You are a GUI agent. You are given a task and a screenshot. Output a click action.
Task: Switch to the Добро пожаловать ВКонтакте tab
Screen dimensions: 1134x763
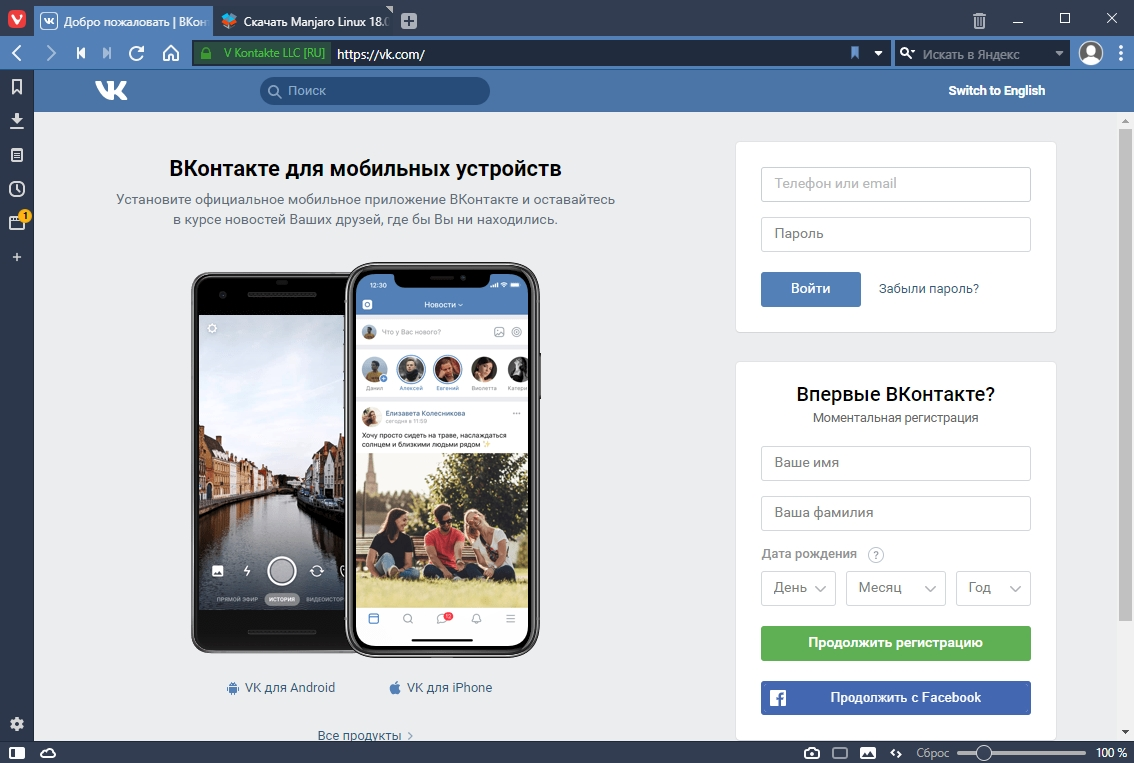(x=124, y=21)
